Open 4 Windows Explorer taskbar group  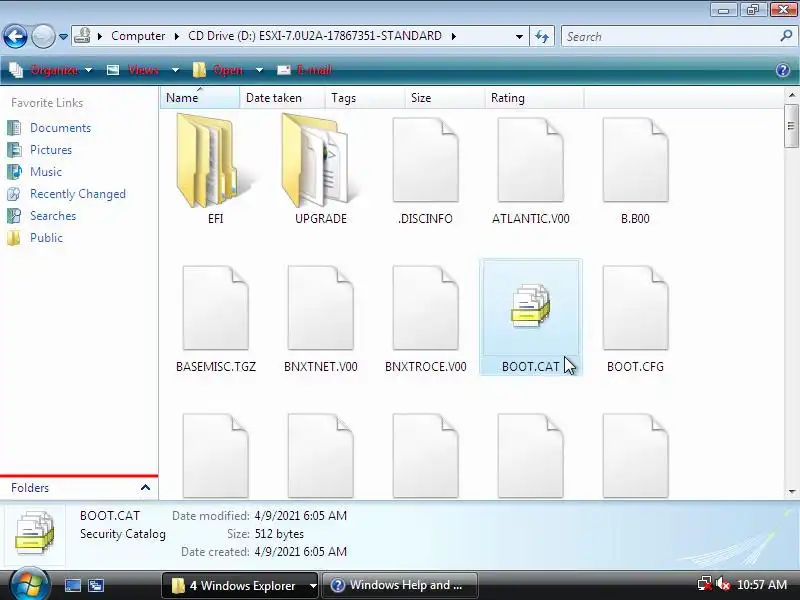pyautogui.click(x=240, y=585)
